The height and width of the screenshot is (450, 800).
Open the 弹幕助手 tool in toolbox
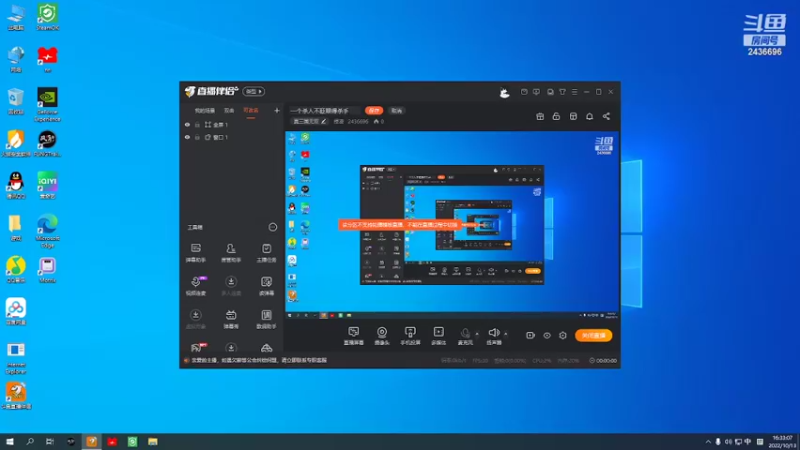pos(195,253)
